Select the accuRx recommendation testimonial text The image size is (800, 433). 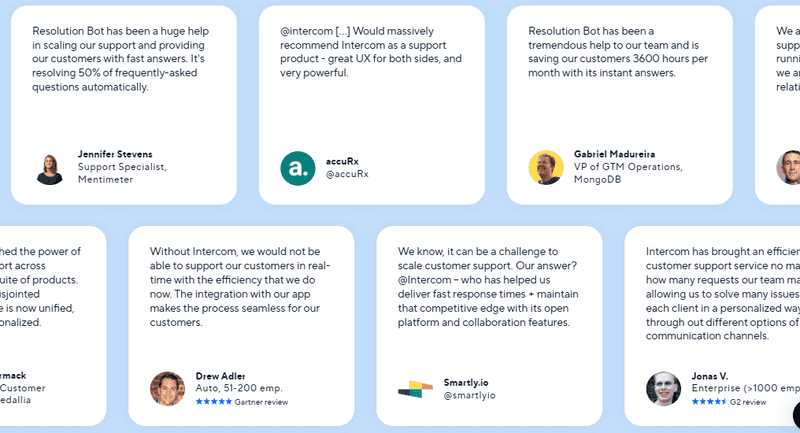371,52
